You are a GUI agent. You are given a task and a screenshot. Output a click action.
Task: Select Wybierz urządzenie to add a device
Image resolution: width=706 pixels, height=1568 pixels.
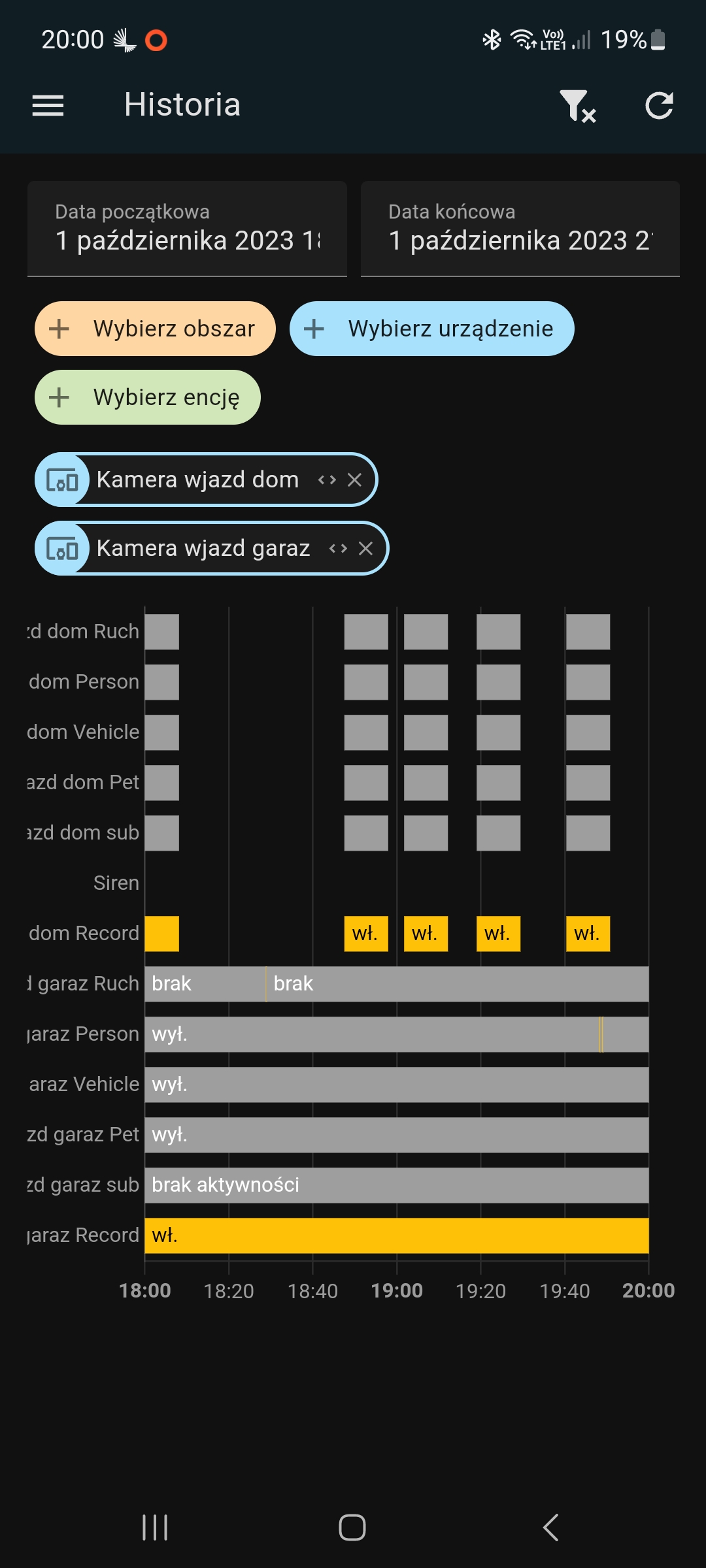[x=431, y=329]
